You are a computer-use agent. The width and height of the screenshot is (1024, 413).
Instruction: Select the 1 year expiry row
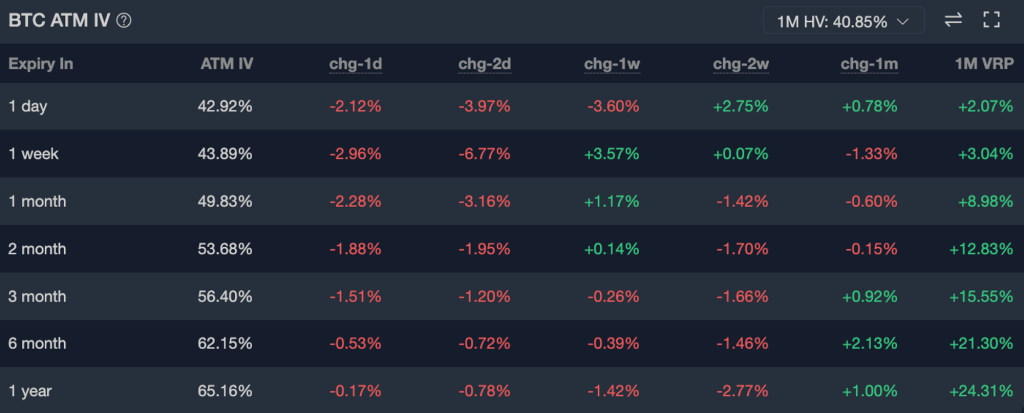[x=28, y=391]
